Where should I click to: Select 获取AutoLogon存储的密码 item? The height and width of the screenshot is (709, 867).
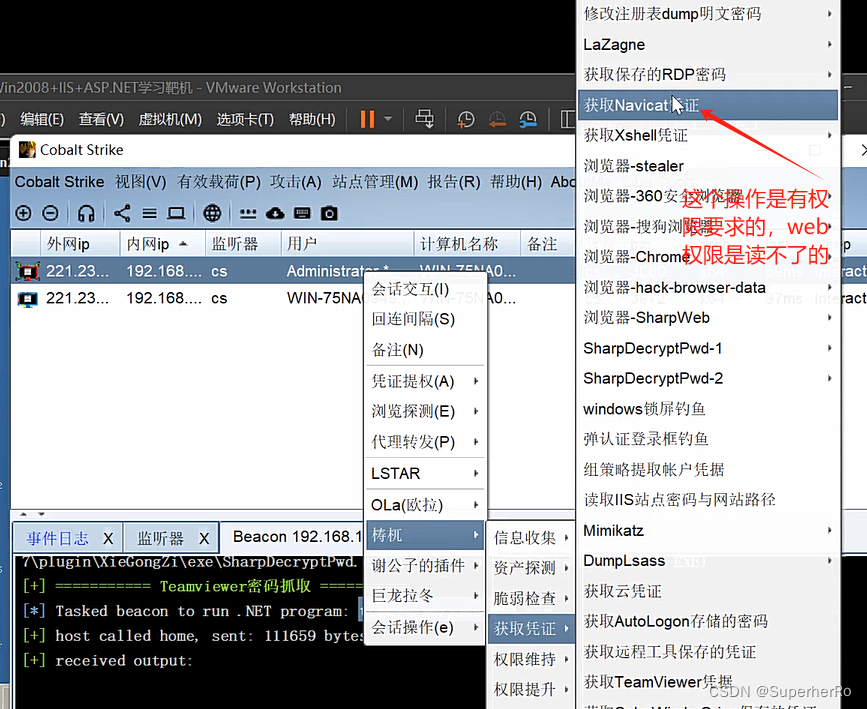tap(708, 622)
